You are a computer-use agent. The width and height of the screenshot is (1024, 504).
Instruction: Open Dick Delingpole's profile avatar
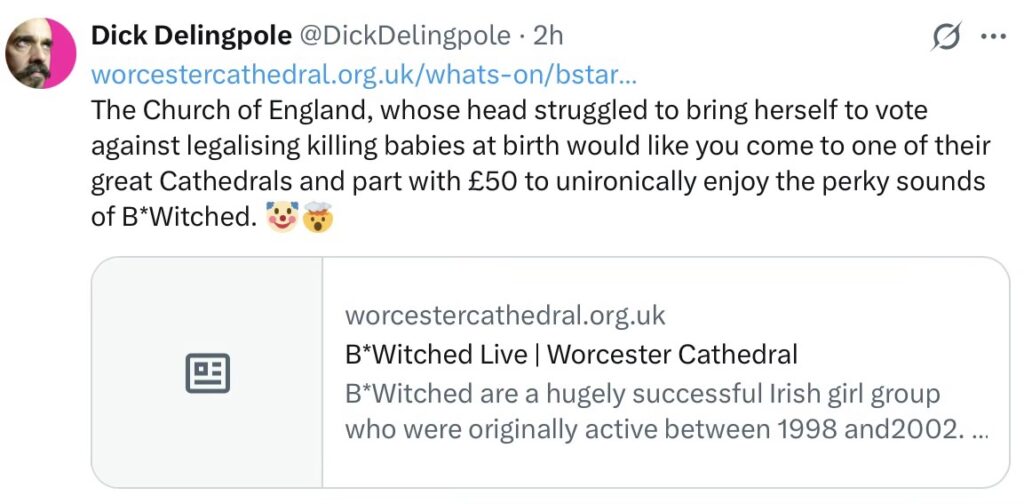(41, 53)
